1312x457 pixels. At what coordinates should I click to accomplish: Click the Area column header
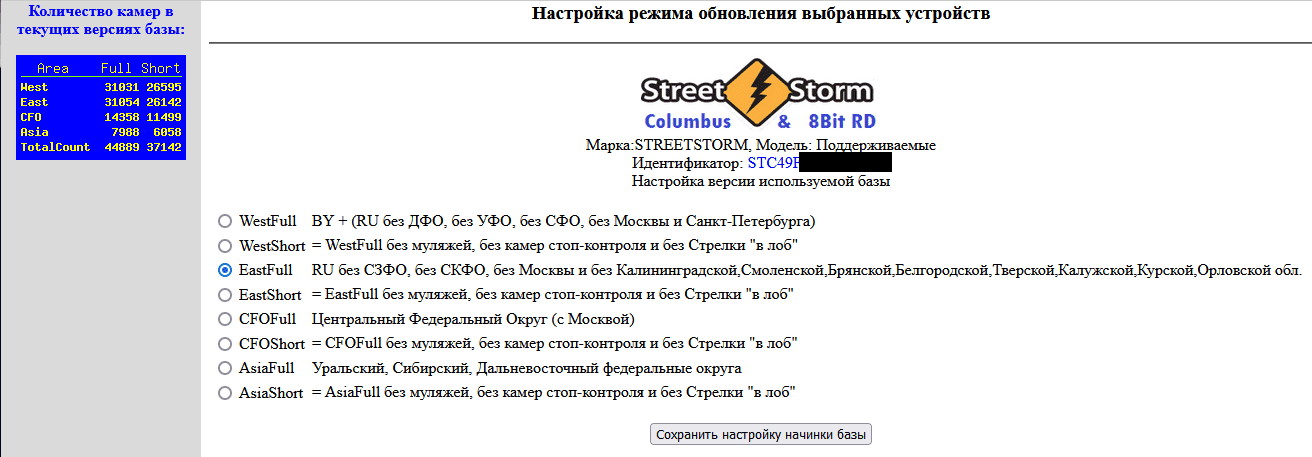(x=52, y=69)
